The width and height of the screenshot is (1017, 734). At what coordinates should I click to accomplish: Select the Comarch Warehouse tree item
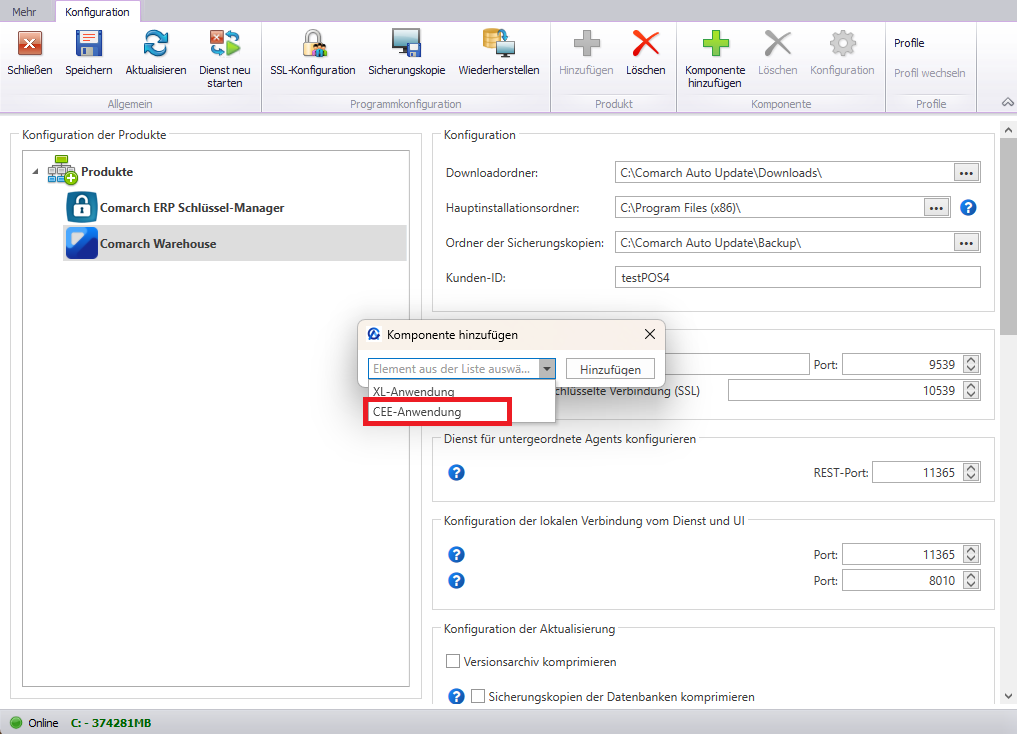pos(235,243)
